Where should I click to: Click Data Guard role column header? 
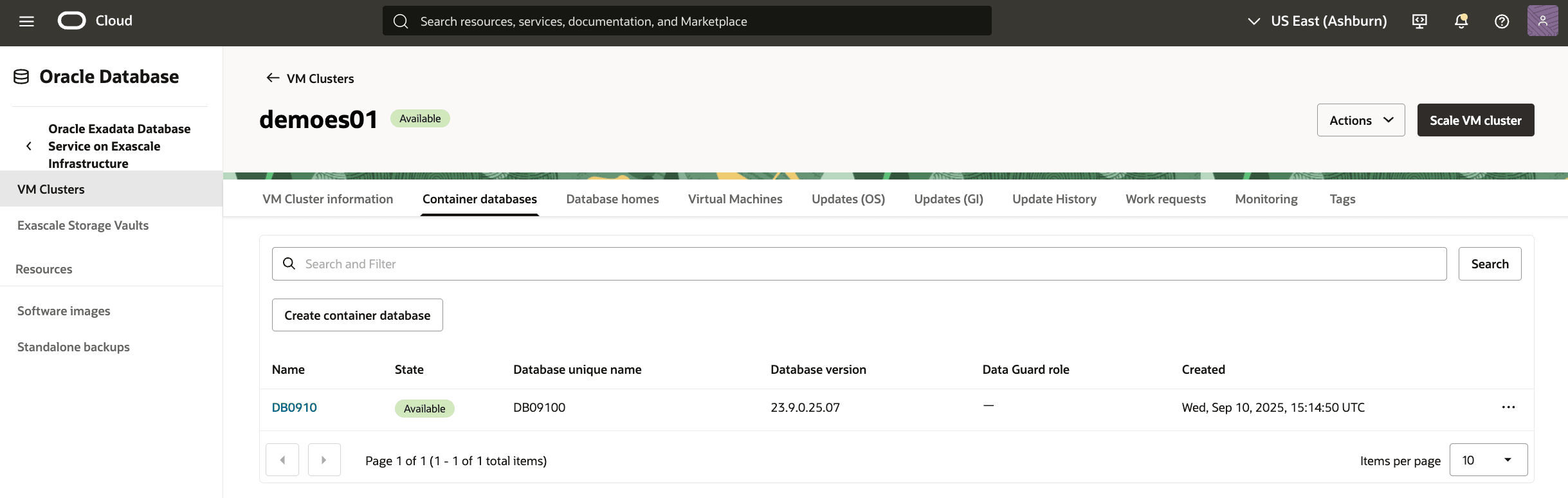1026,369
